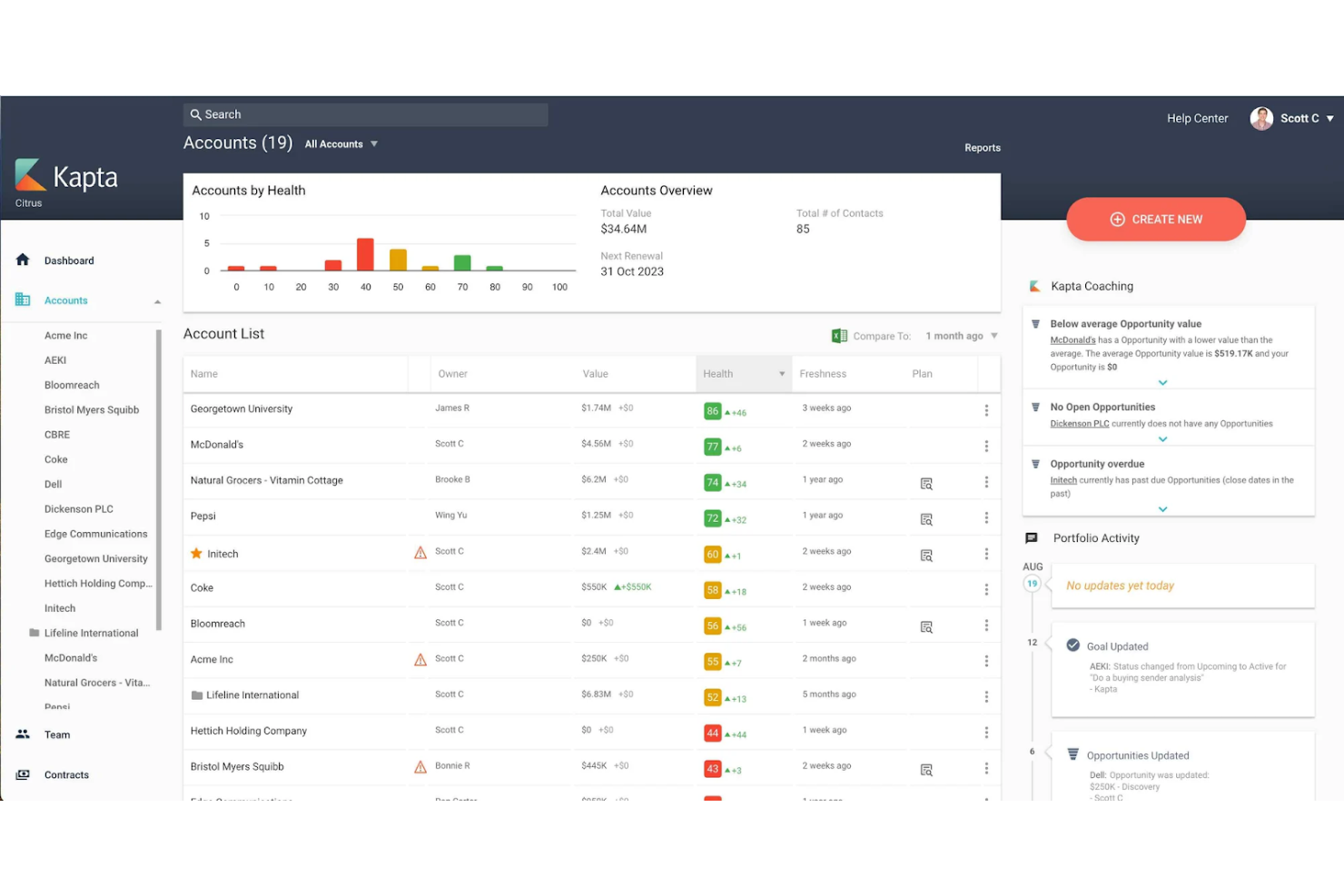The image size is (1344, 896).
Task: Follow the Dickenson PLC coaching link
Action: pos(1080,424)
